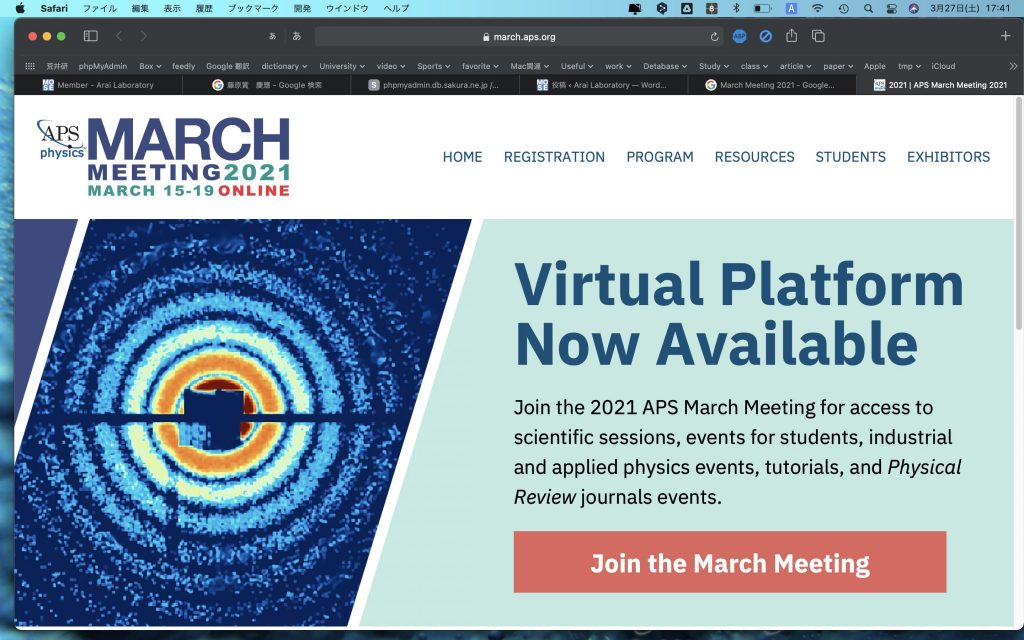The height and width of the screenshot is (640, 1024).
Task: Open PROGRAM page
Action: tap(660, 157)
